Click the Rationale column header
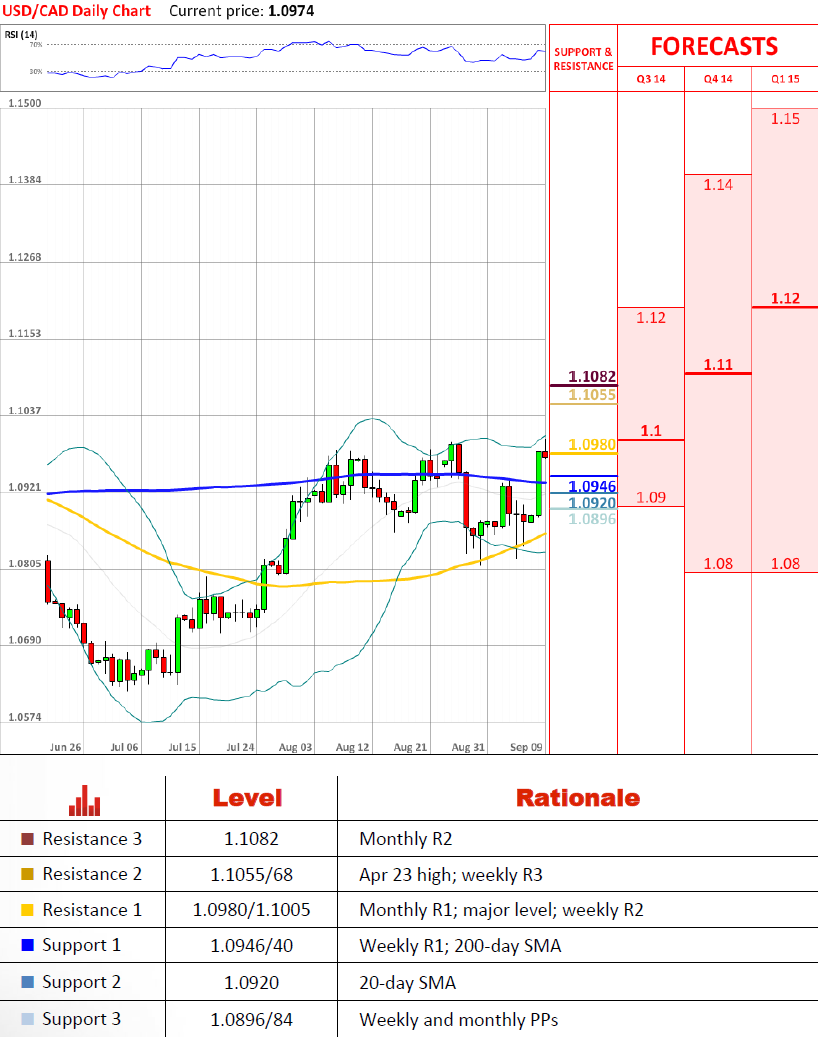The width and height of the screenshot is (818, 1037). pyautogui.click(x=577, y=798)
